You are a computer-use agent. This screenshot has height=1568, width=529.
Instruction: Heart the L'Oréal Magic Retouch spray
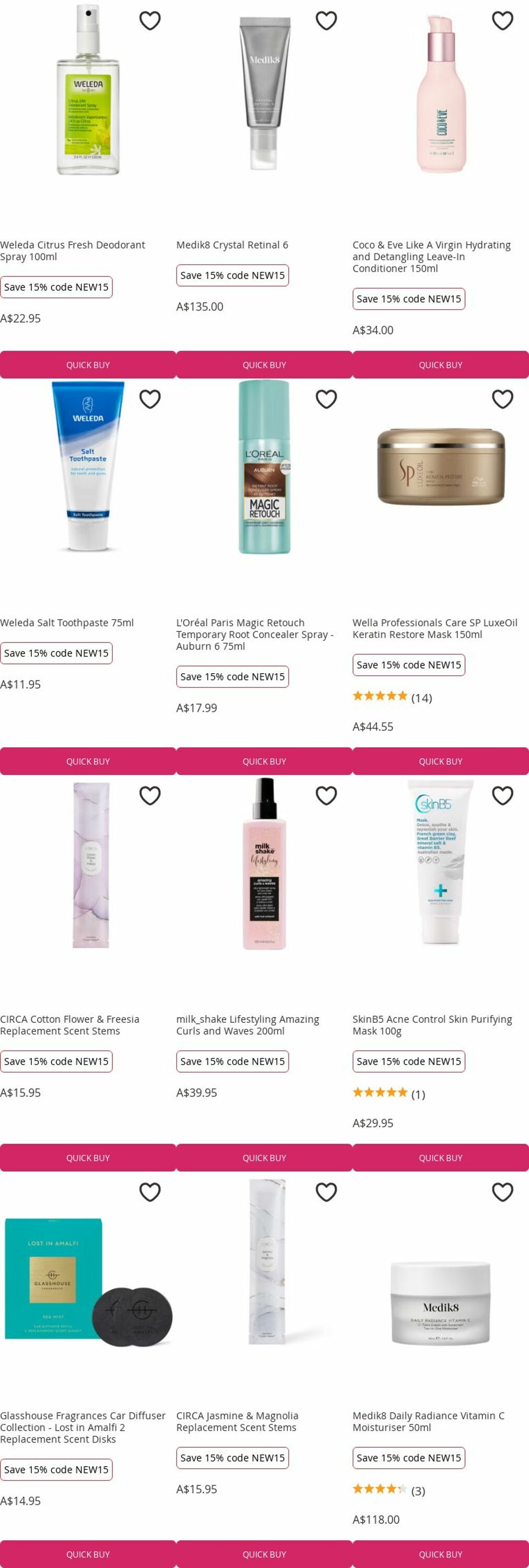(x=326, y=399)
